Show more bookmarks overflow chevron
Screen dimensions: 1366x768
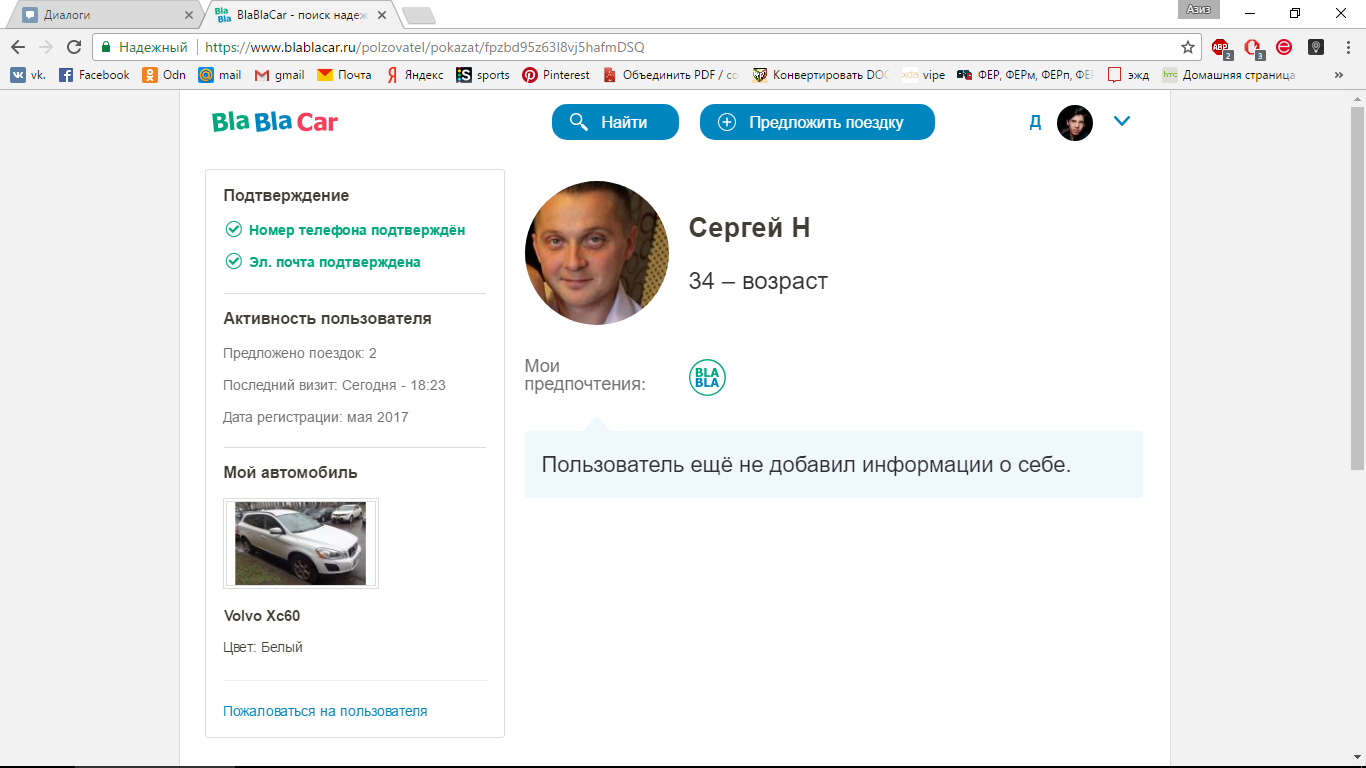(x=1339, y=75)
